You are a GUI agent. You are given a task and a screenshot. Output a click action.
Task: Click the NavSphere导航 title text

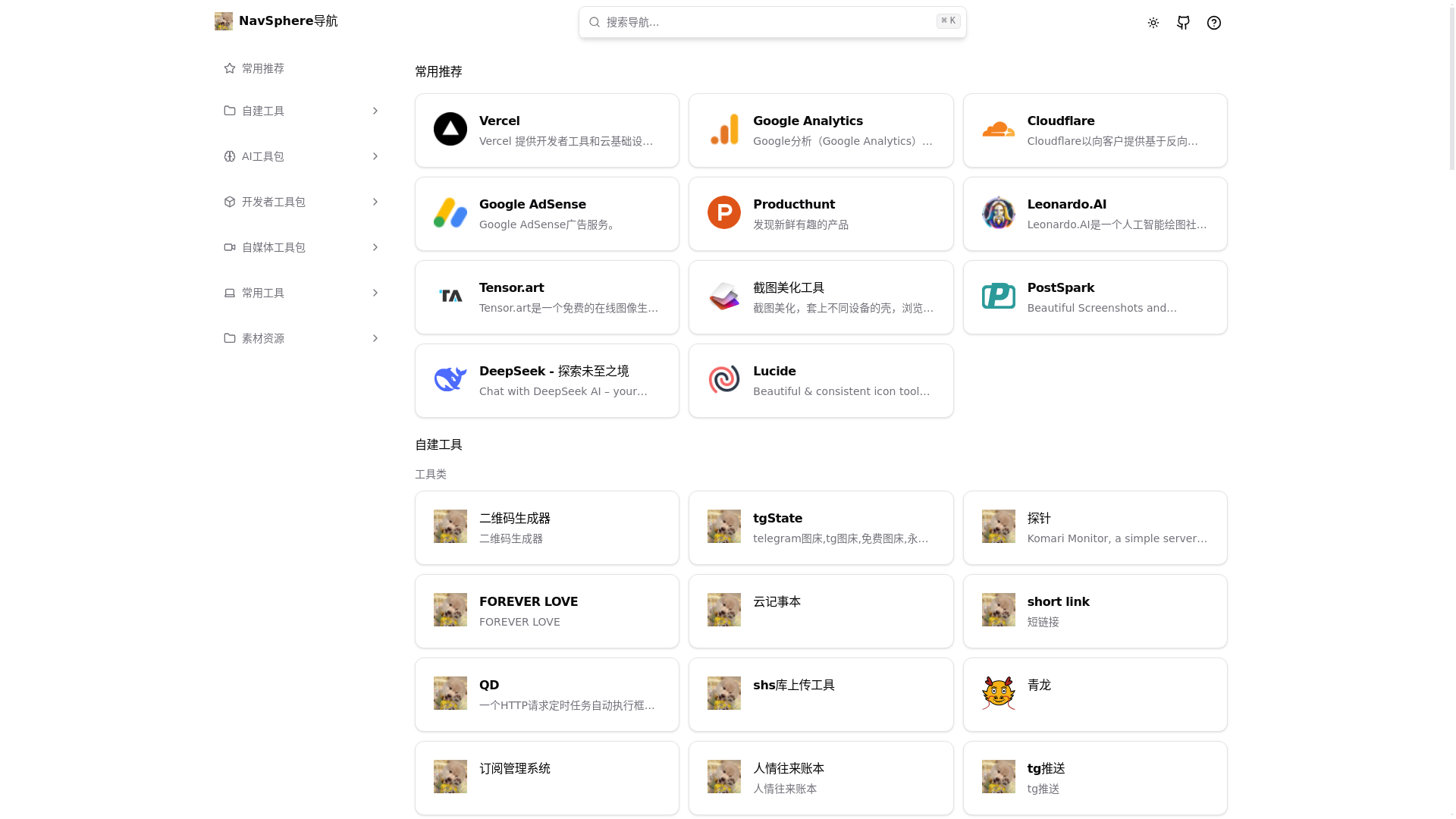click(288, 21)
